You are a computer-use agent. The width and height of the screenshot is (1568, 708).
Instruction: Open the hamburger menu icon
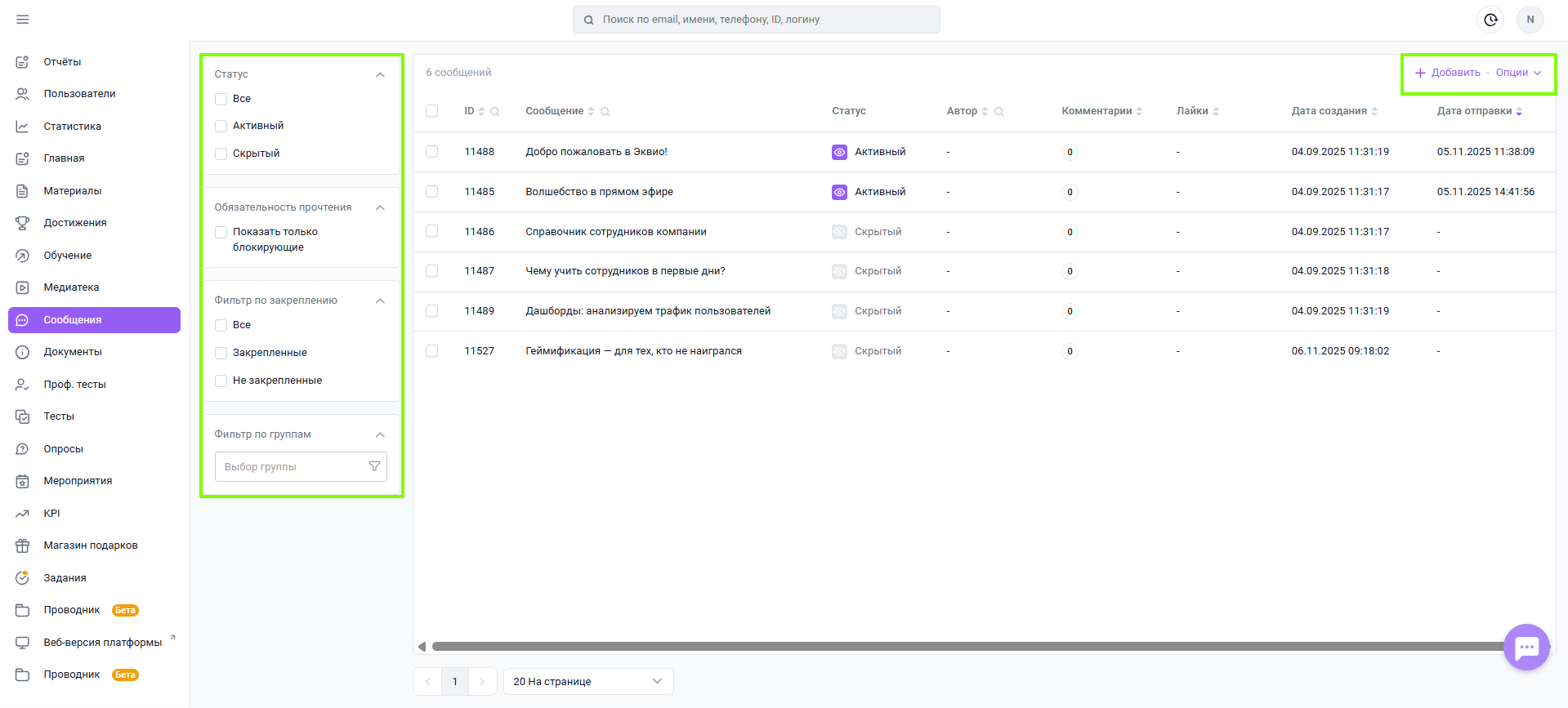coord(23,20)
